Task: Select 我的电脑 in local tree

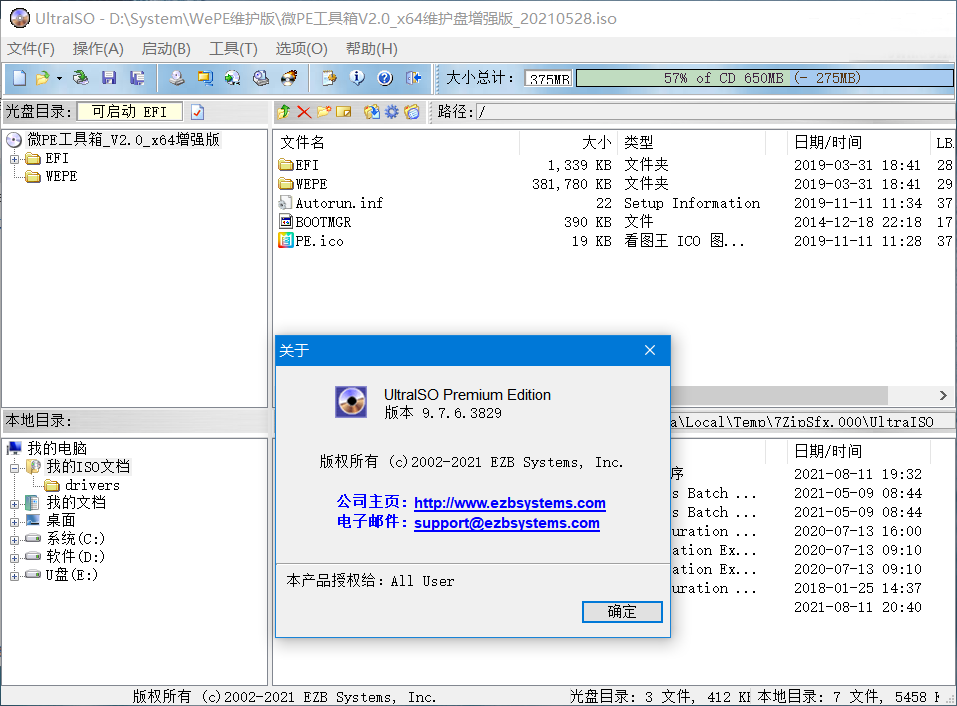Action: click(x=57, y=448)
